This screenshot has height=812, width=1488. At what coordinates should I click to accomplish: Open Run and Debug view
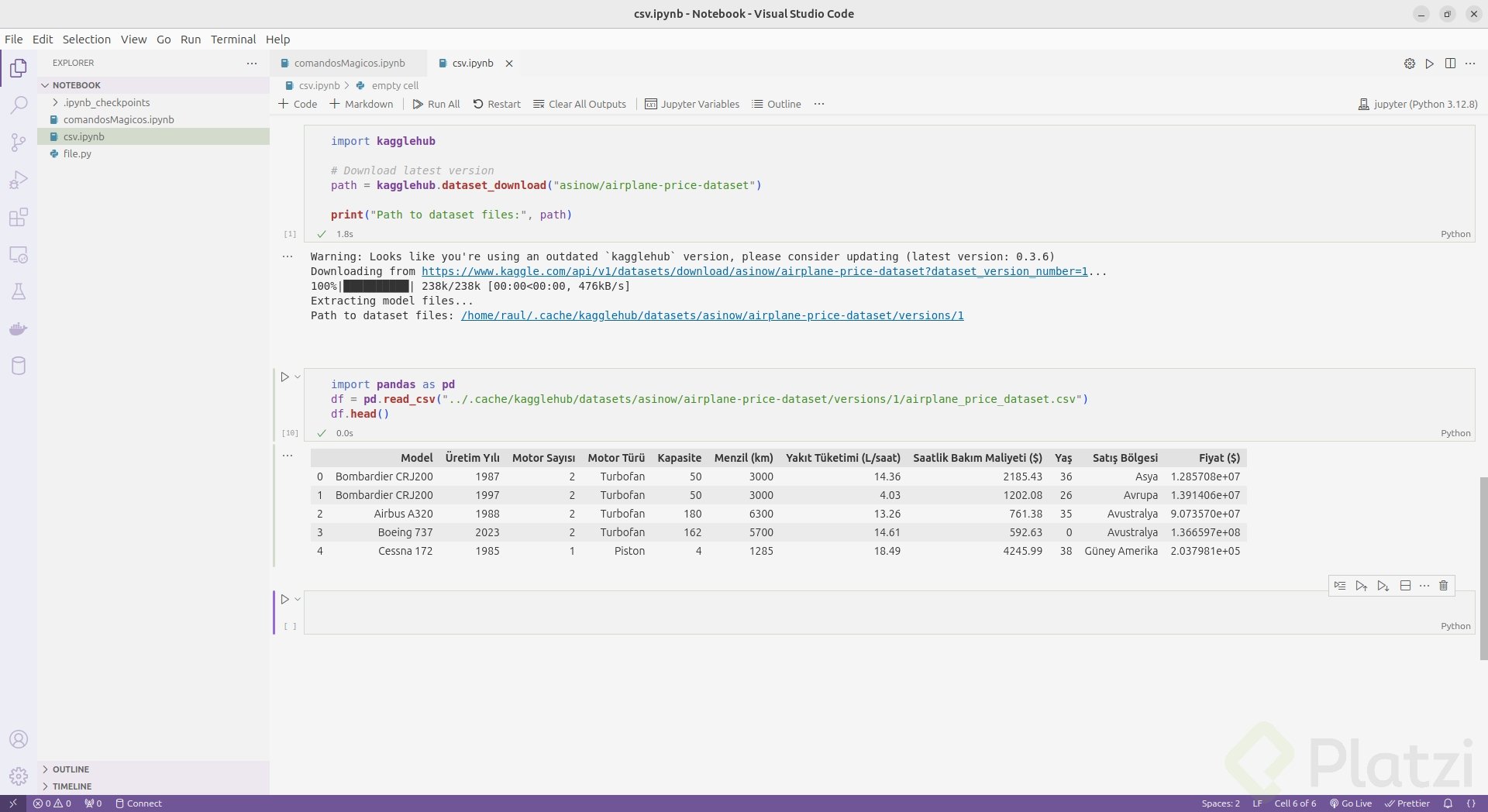pyautogui.click(x=19, y=180)
